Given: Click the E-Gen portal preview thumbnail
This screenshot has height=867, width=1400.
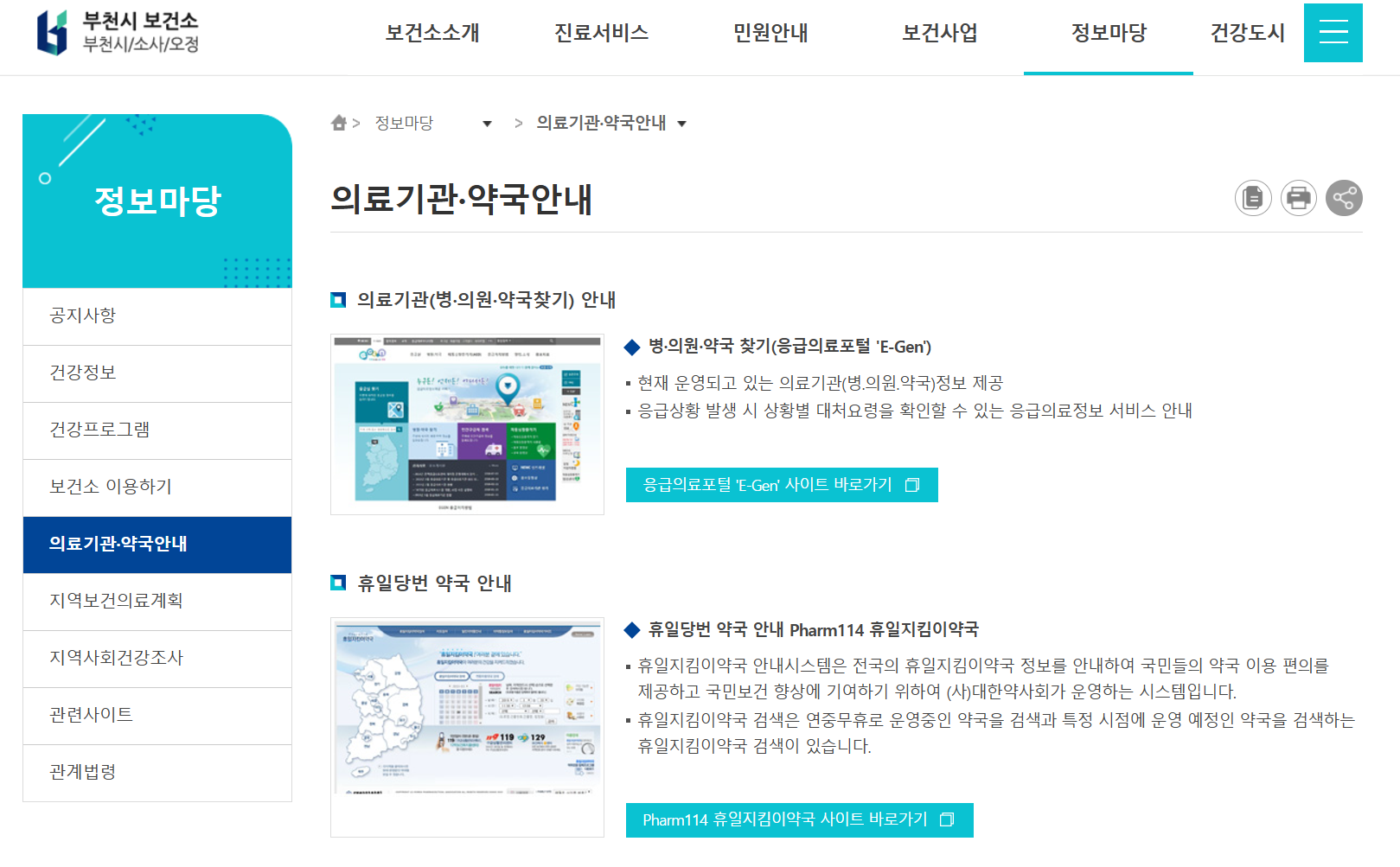Looking at the screenshot, I should tap(467, 424).
